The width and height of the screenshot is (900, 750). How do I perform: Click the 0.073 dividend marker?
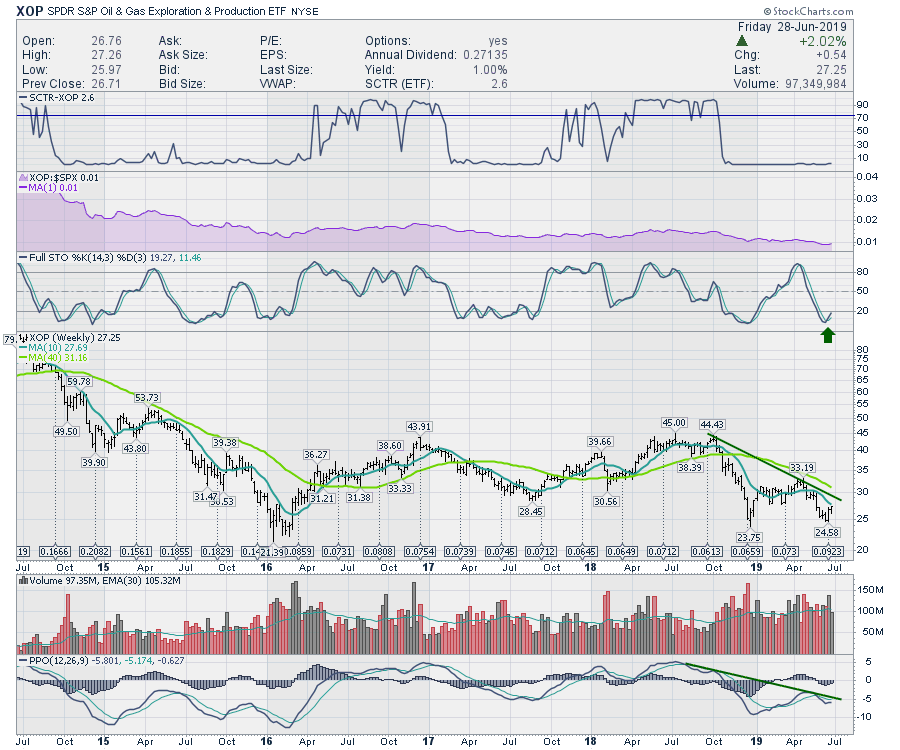785,551
